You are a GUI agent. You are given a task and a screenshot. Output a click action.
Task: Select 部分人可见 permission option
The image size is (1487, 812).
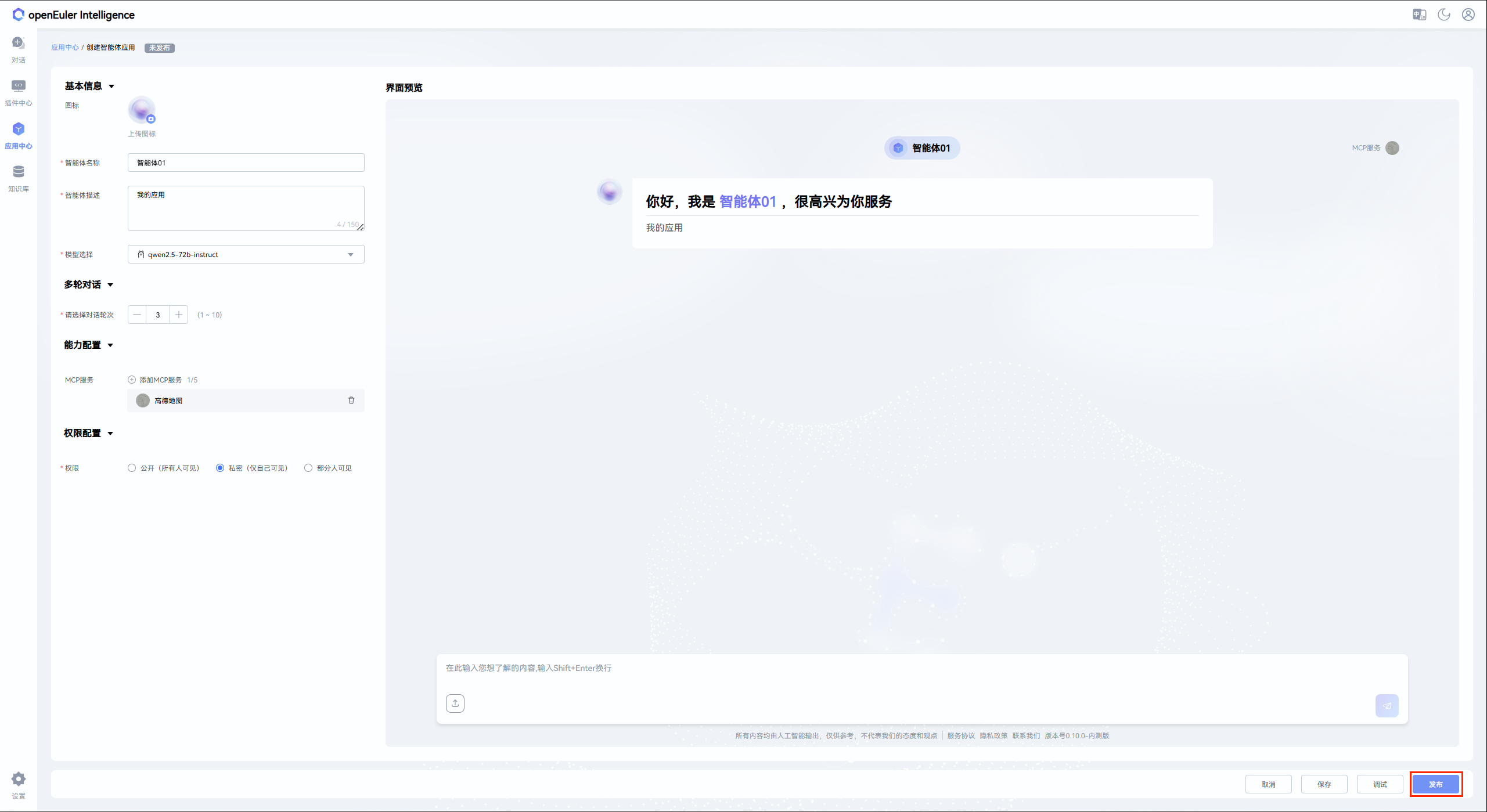[x=308, y=468]
